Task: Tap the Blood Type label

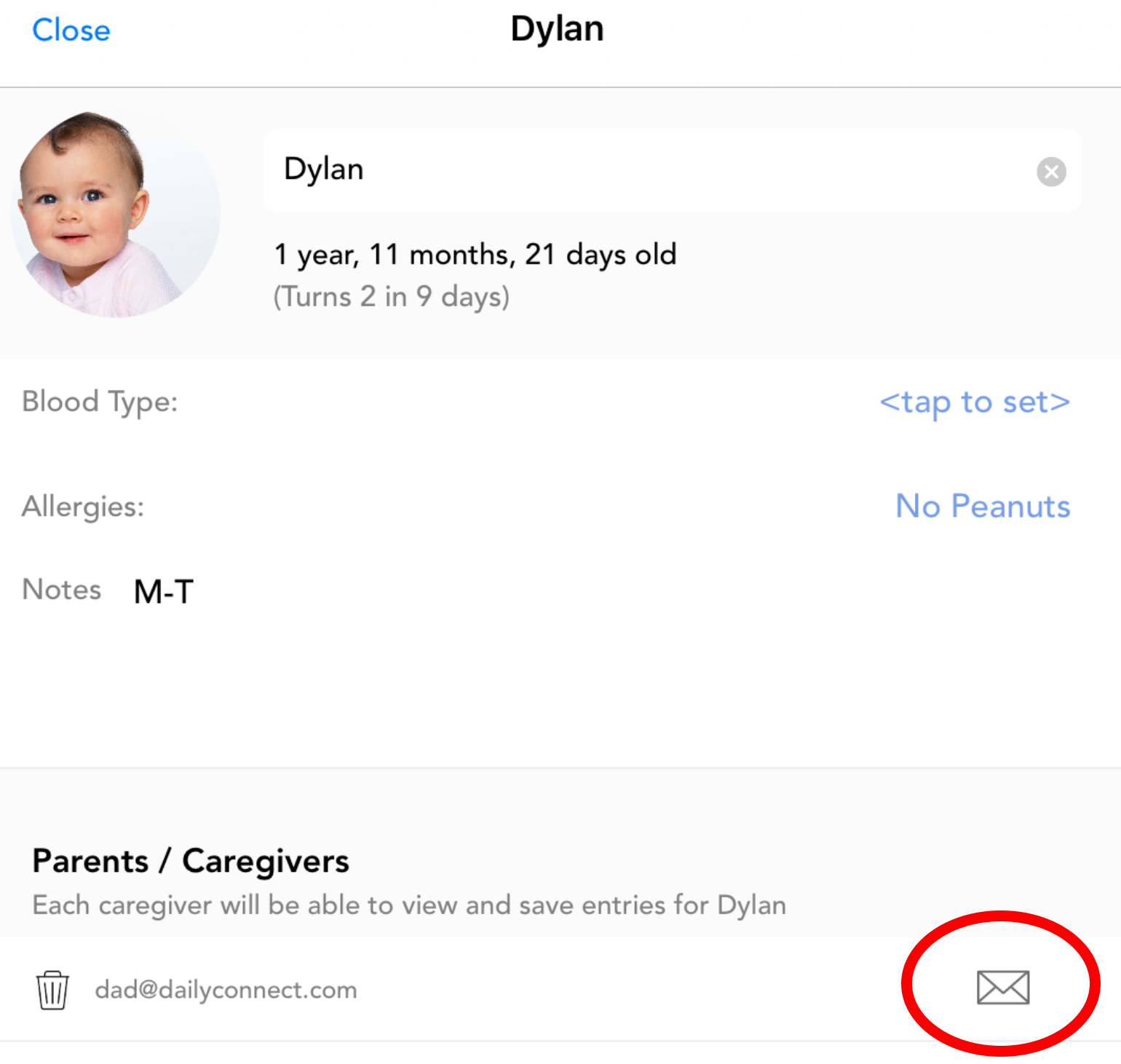Action: [x=100, y=402]
